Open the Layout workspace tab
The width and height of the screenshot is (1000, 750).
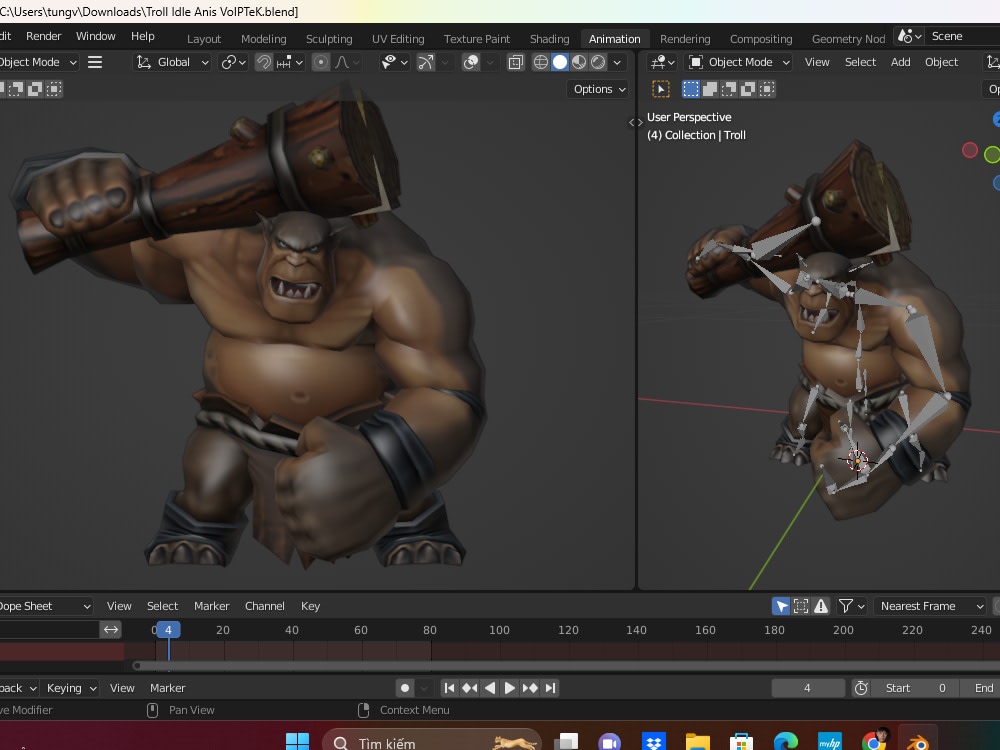pyautogui.click(x=204, y=39)
